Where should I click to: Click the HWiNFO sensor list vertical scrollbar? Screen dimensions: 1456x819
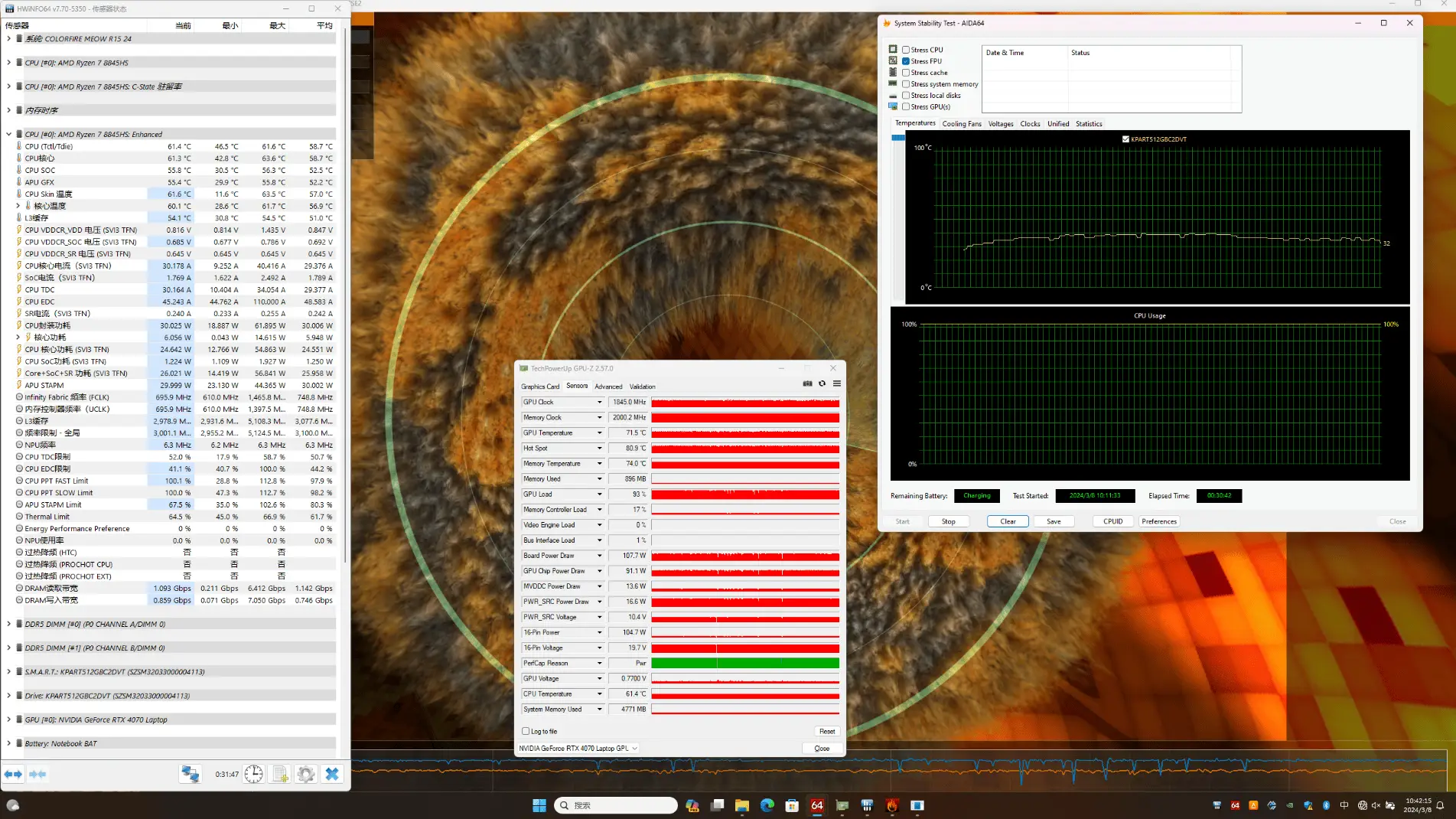(346, 295)
